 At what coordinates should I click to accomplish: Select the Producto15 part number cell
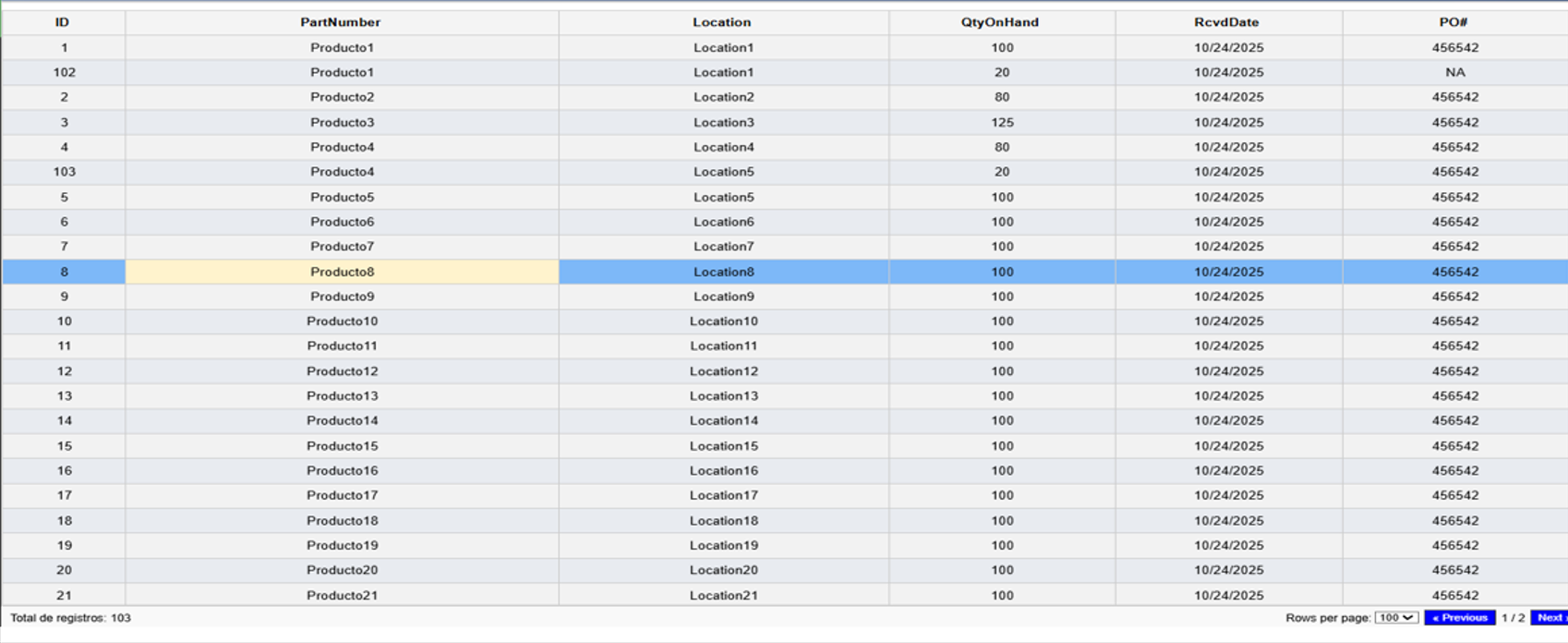(x=342, y=446)
